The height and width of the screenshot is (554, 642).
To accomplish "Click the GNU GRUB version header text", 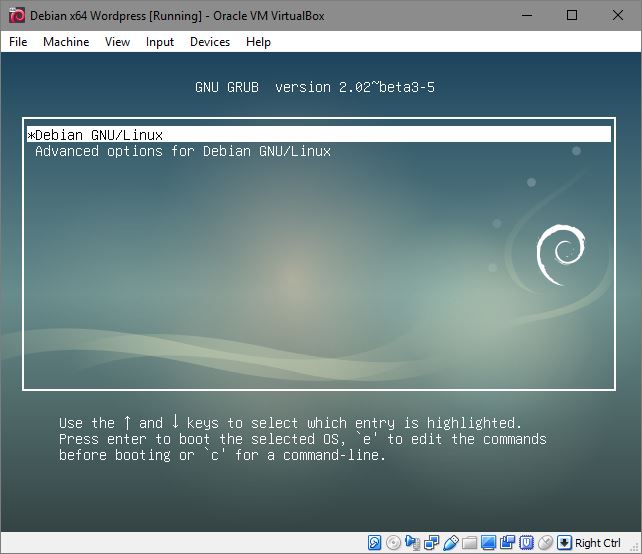I will [315, 87].
